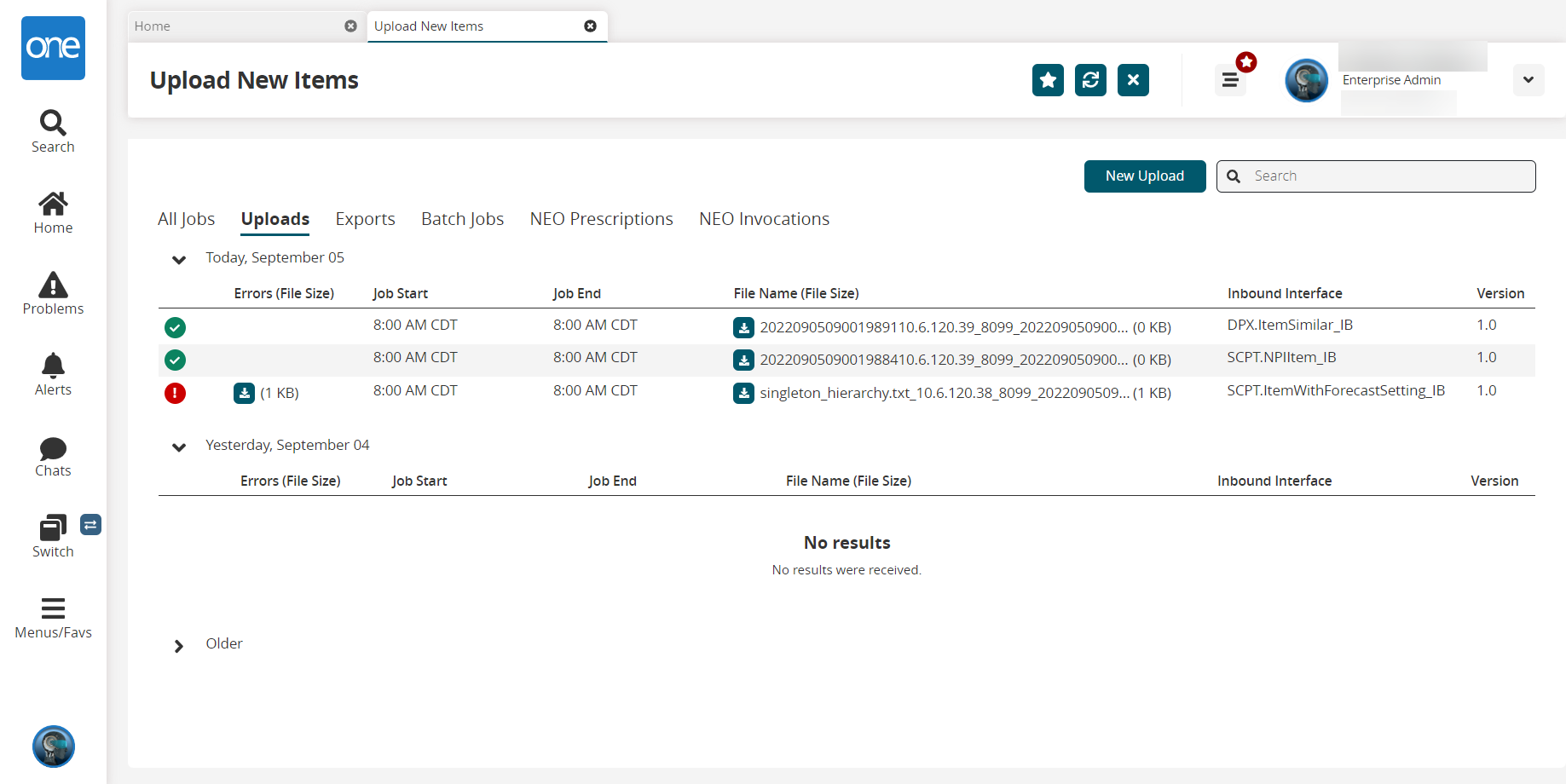Viewport: 1566px width, 784px height.
Task: Click the refresh page icon
Action: [x=1090, y=80]
